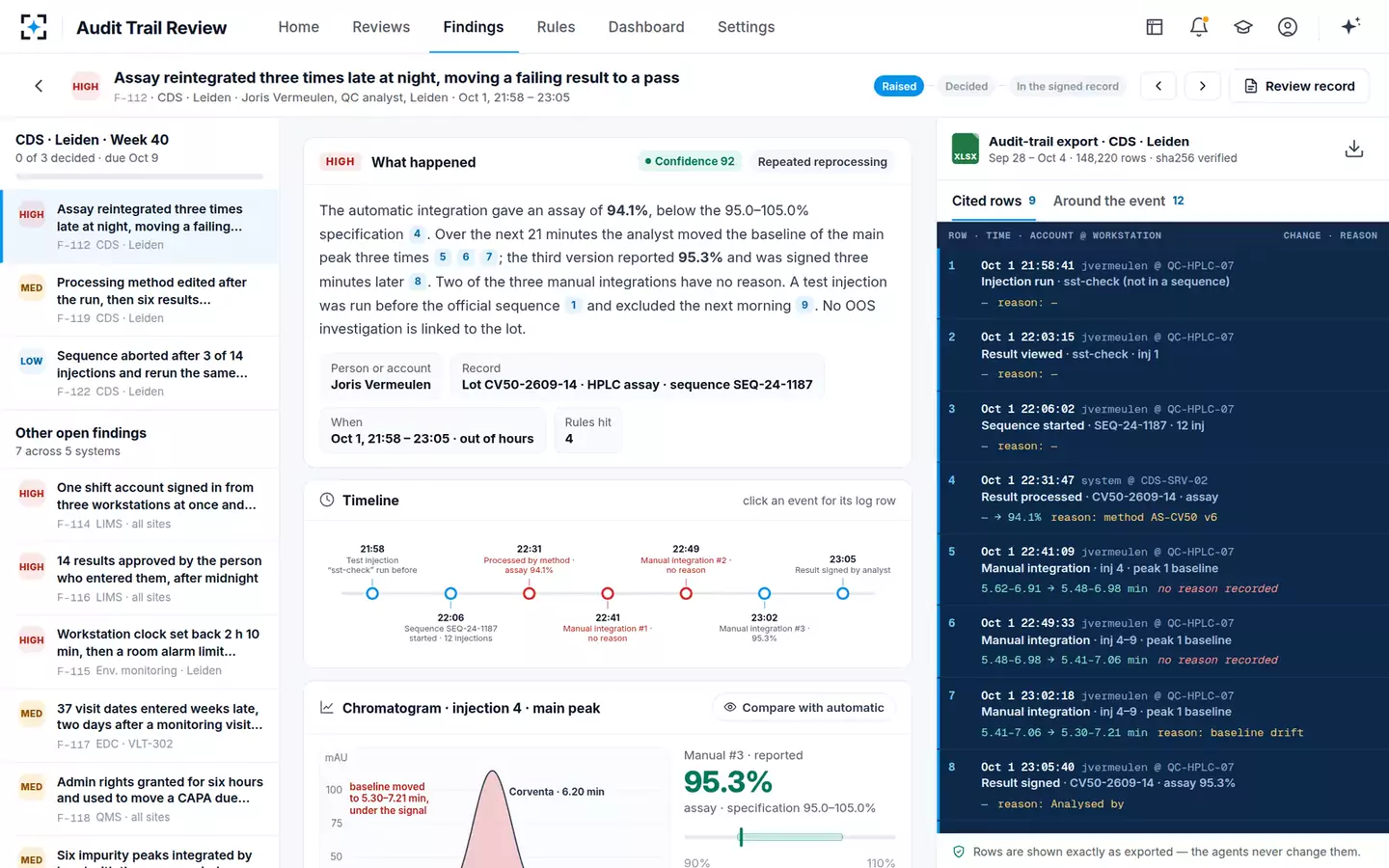Select log row 8 Result signed
This screenshot has height=868, width=1389.
click(1162, 785)
